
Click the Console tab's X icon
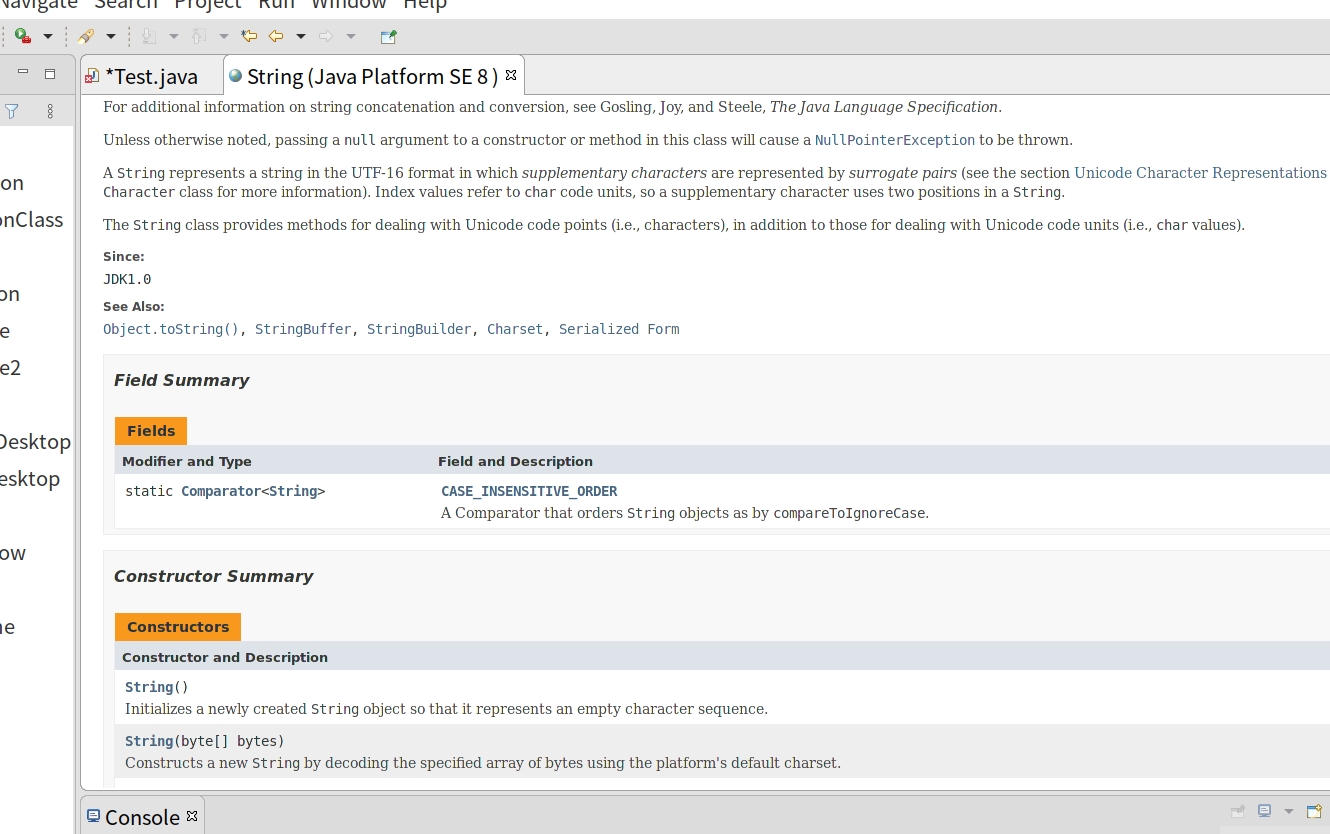(192, 816)
